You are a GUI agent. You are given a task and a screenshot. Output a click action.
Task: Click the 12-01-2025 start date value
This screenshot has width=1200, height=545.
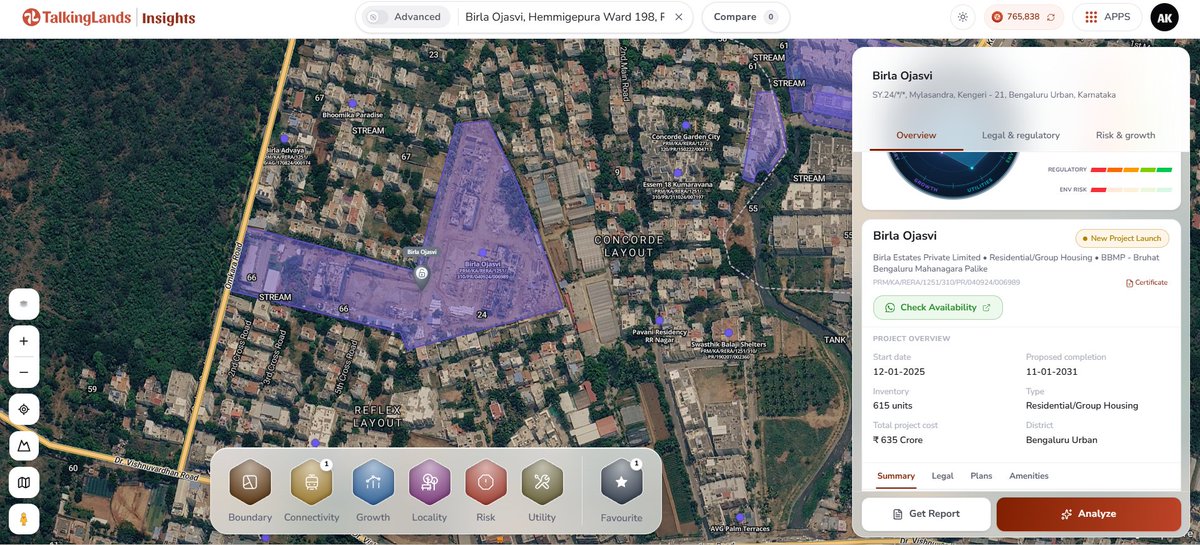899,372
